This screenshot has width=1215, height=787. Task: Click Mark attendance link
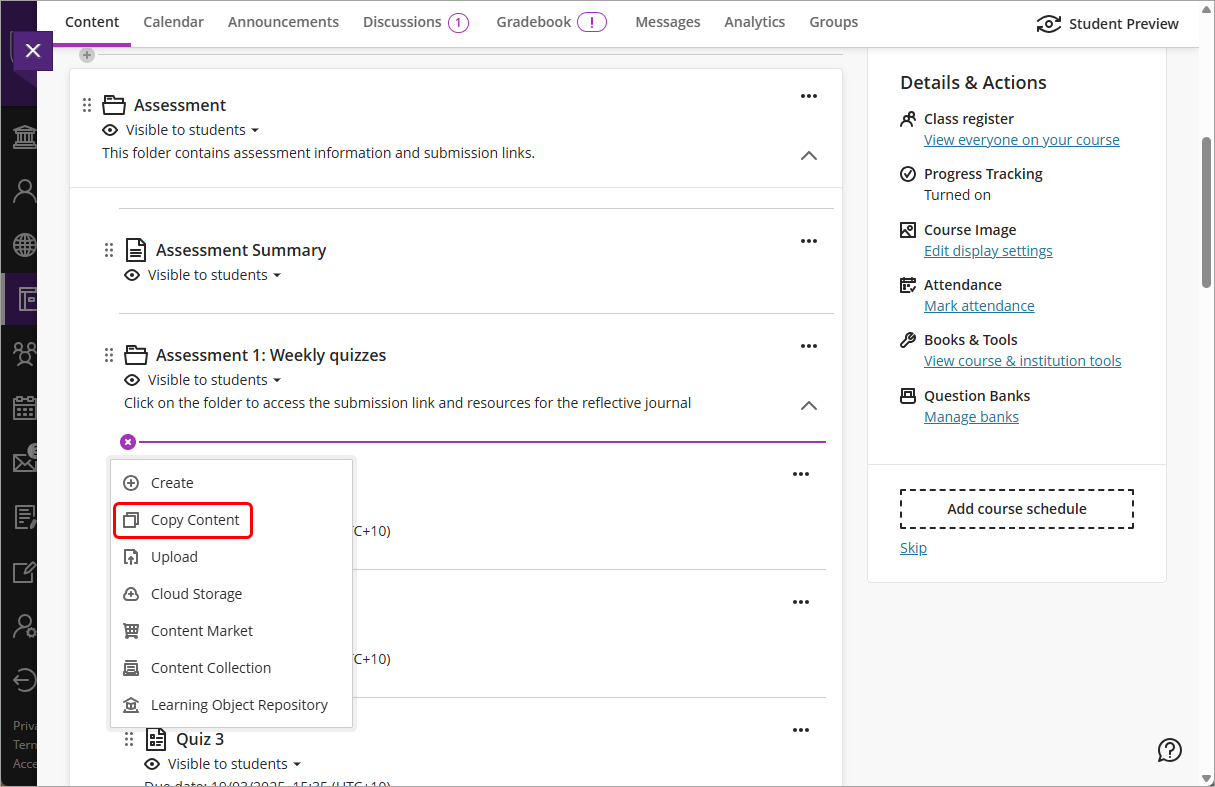(x=979, y=306)
